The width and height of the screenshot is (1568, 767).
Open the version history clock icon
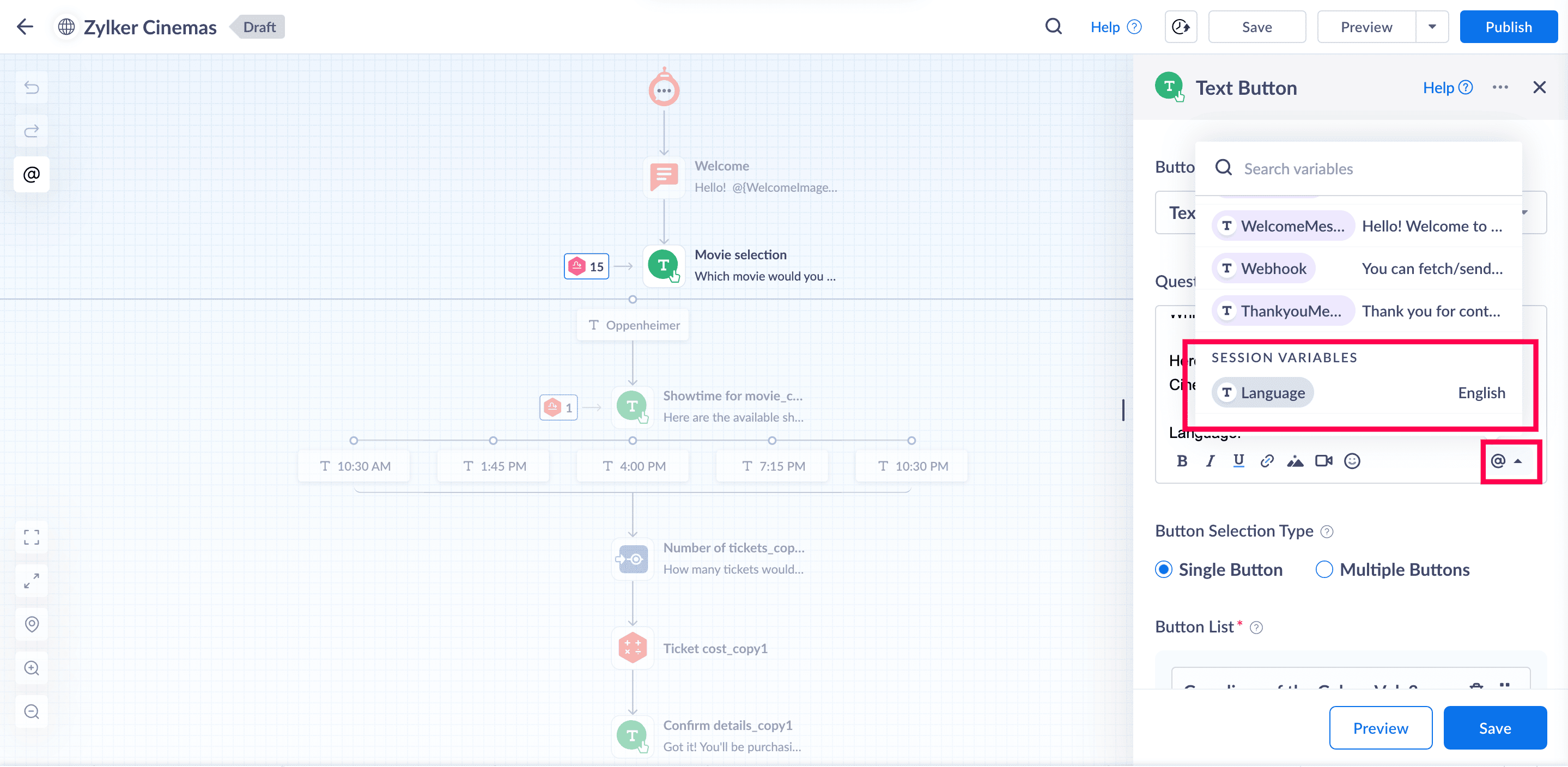(x=1180, y=27)
